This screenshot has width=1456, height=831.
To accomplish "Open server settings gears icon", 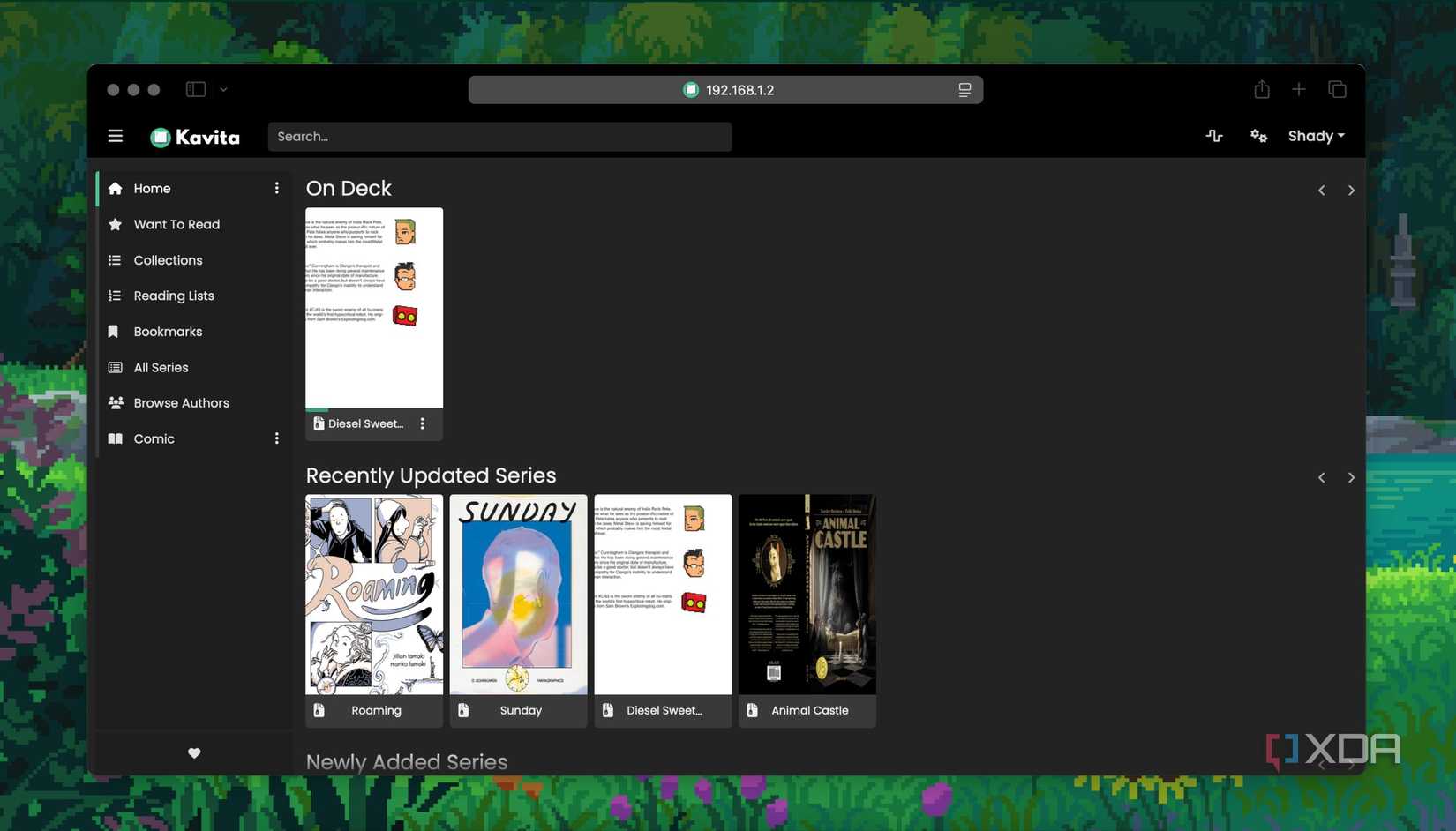I will (x=1258, y=136).
